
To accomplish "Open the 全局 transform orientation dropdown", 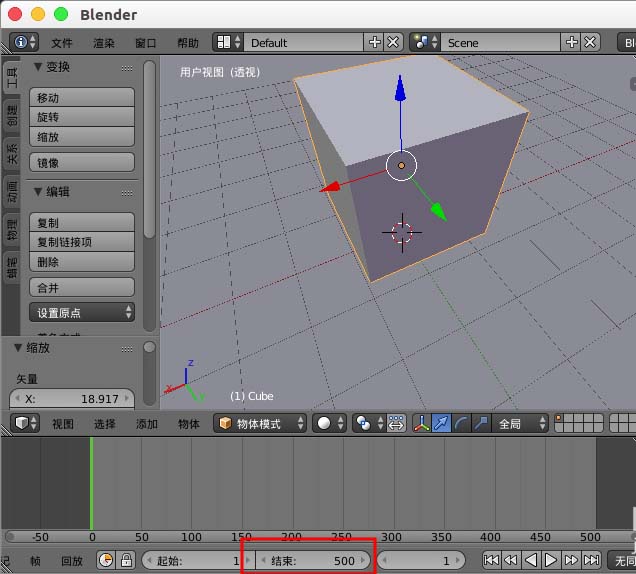I will pyautogui.click(x=520, y=424).
